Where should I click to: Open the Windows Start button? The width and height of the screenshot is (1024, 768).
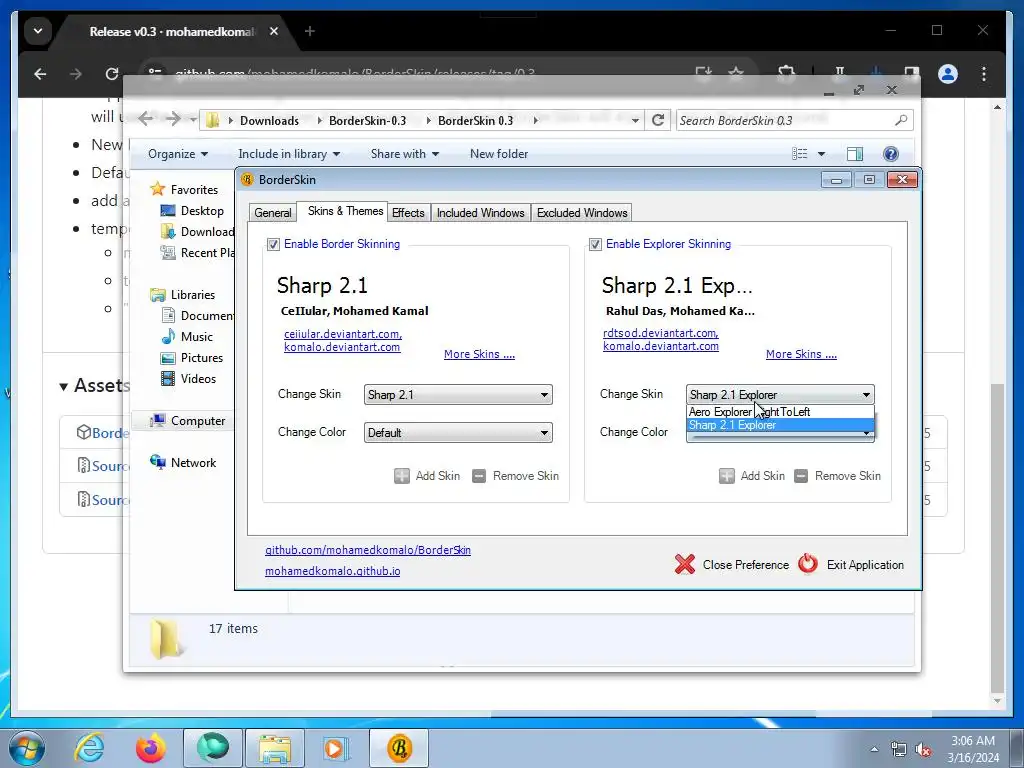click(26, 748)
